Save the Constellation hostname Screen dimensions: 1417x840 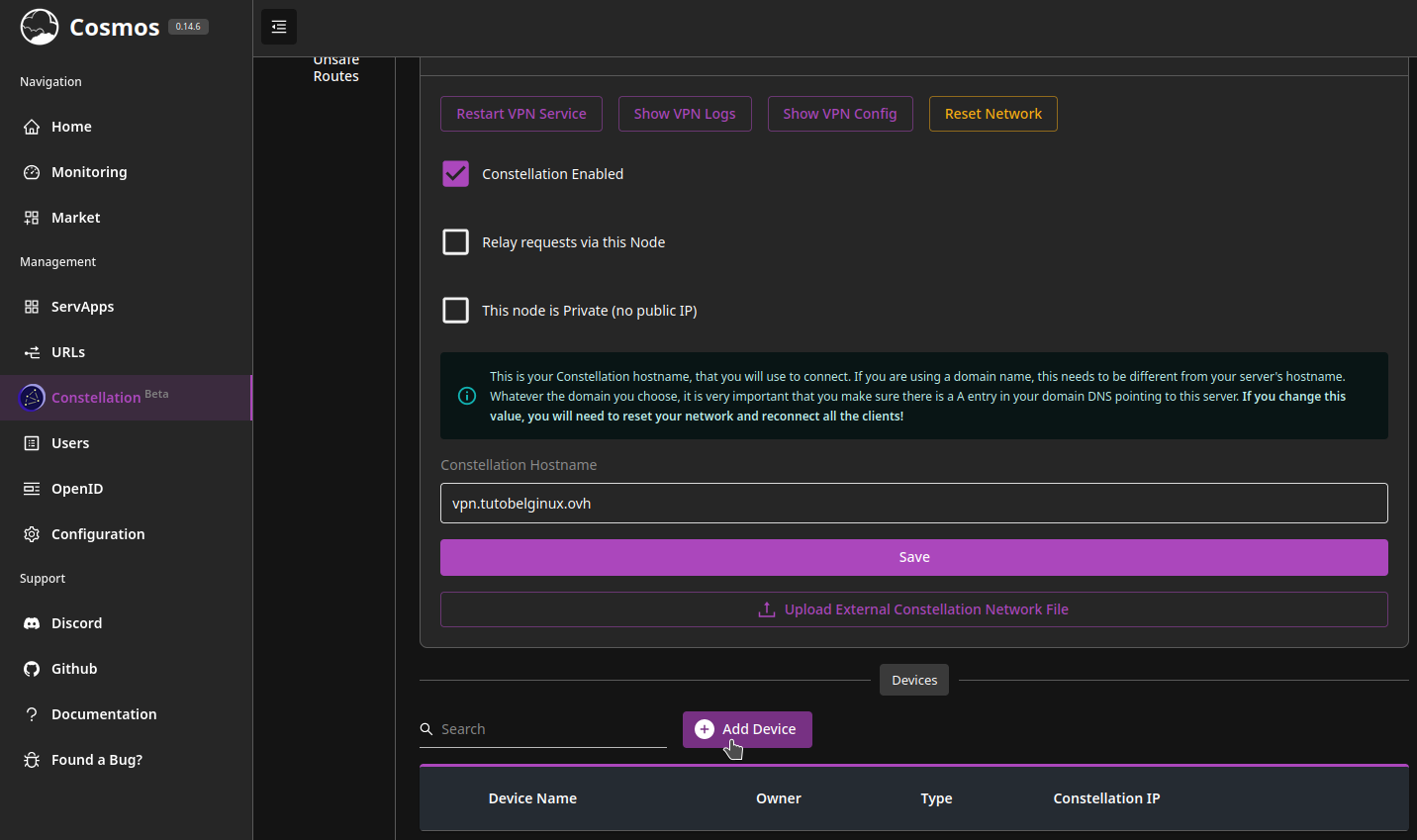click(x=914, y=557)
